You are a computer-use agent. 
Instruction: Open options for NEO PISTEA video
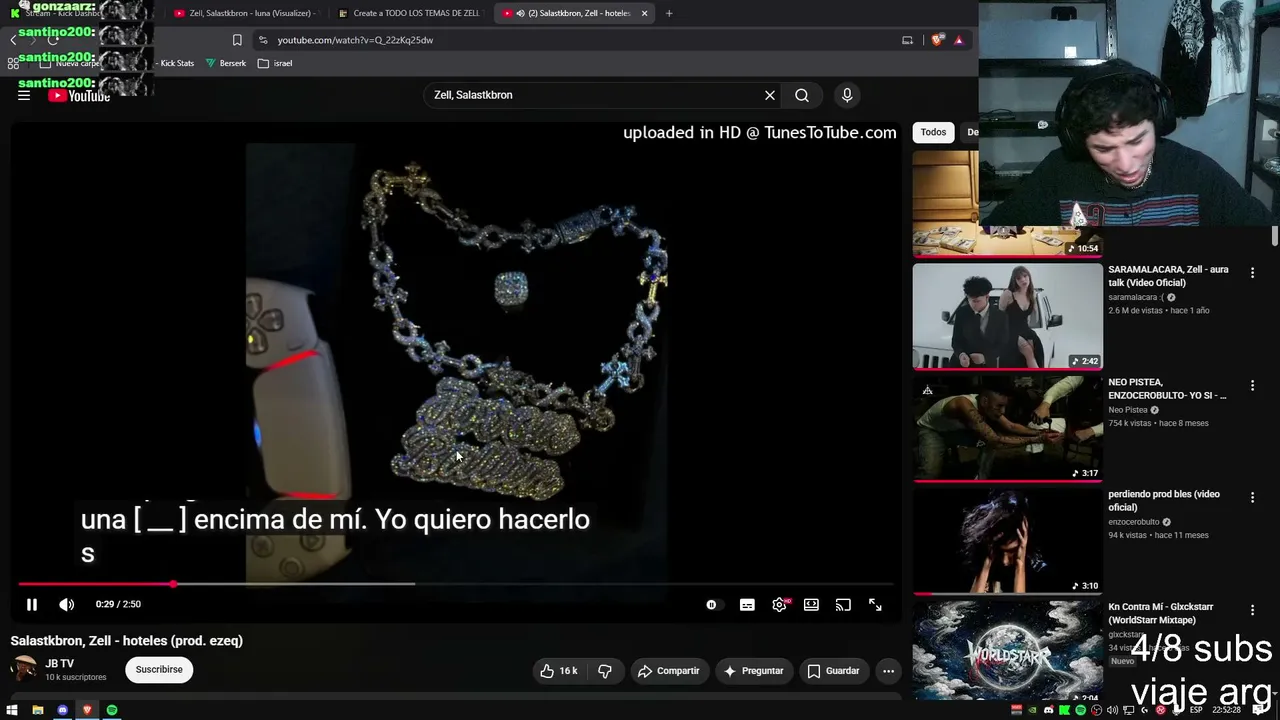(x=1252, y=385)
